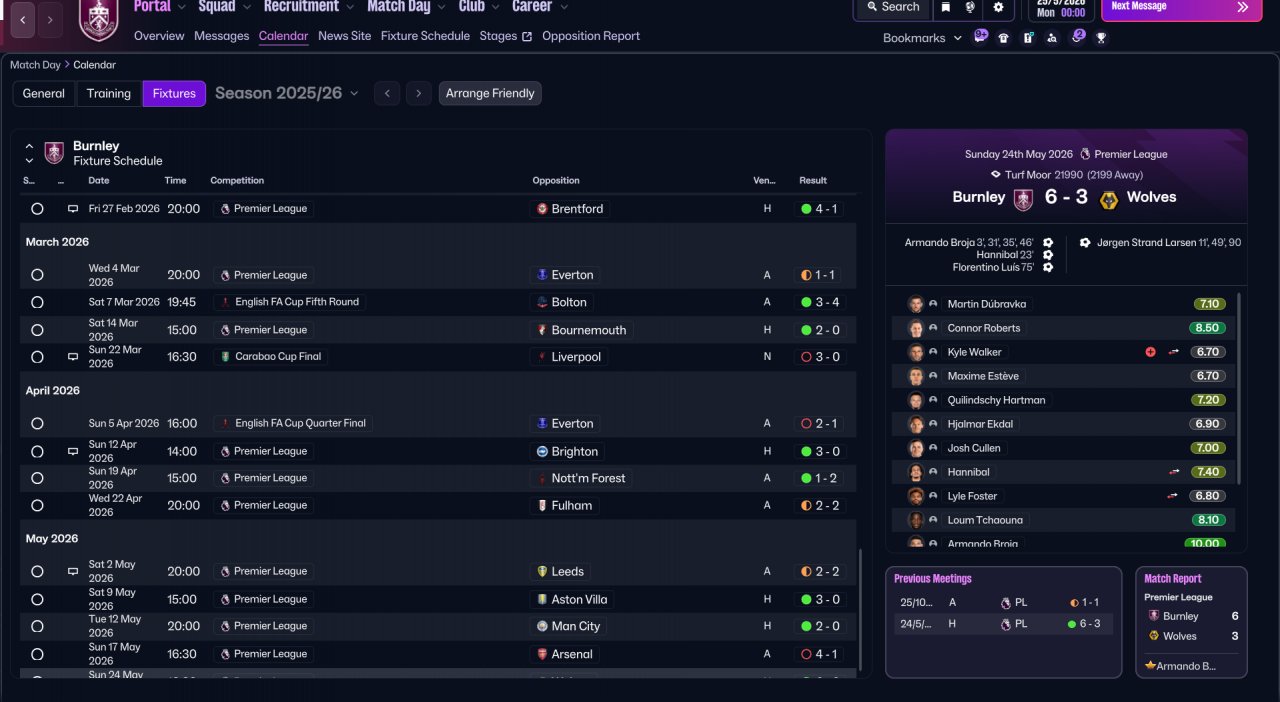Open the Squad dropdown menu
The height and width of the screenshot is (702, 1280).
(x=224, y=7)
